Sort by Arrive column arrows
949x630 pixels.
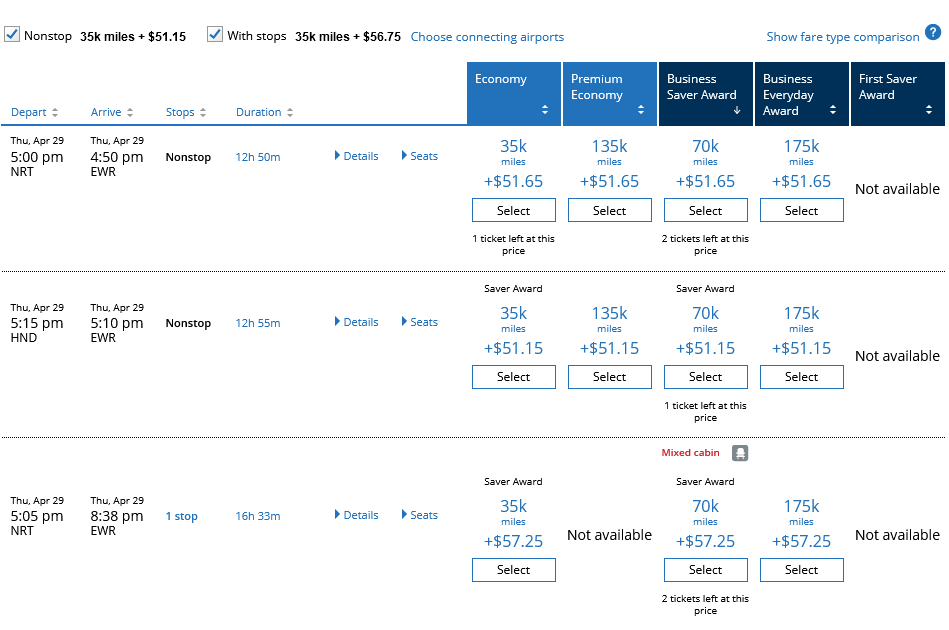tap(130, 113)
